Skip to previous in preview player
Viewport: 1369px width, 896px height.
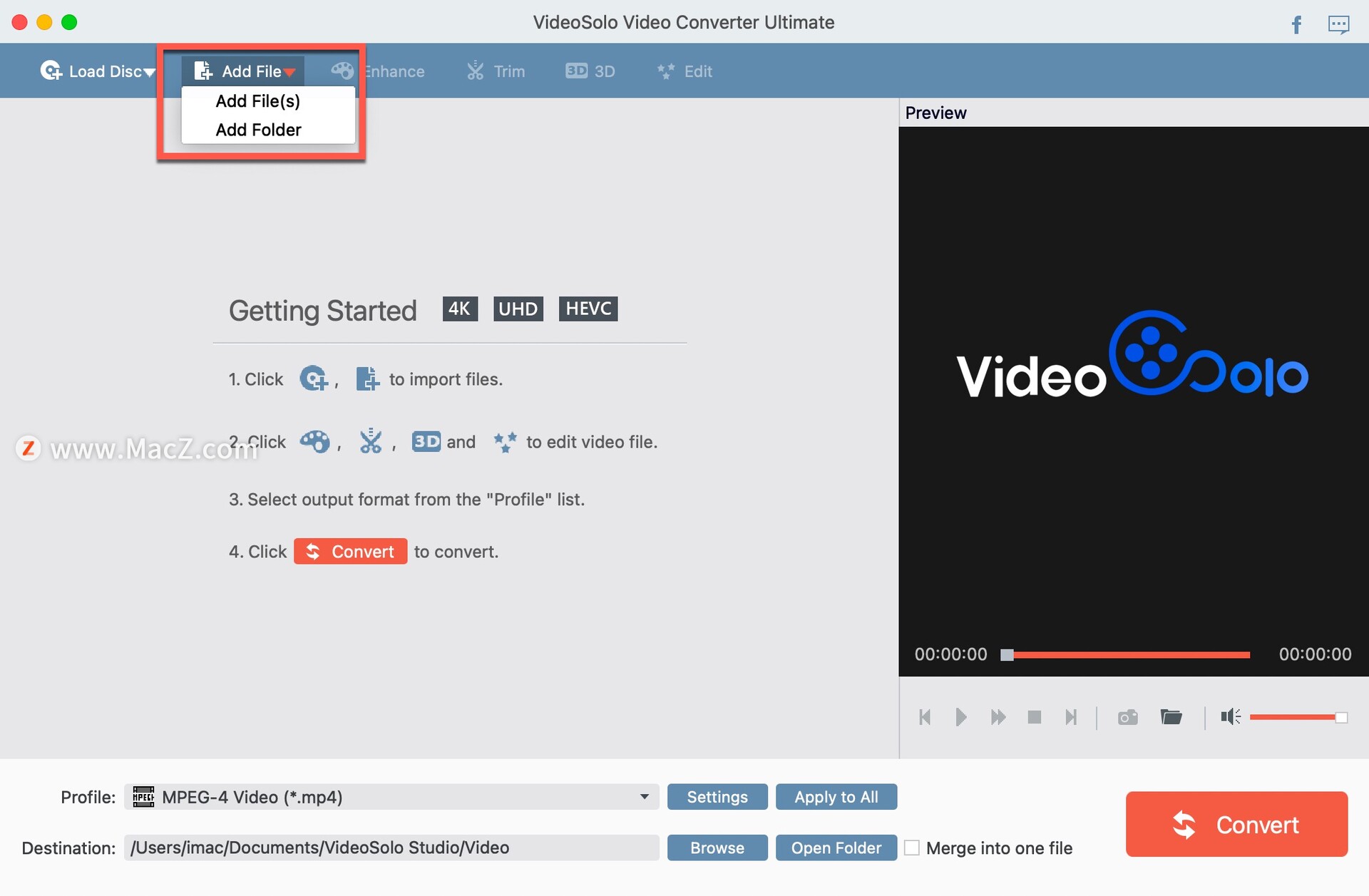click(925, 717)
